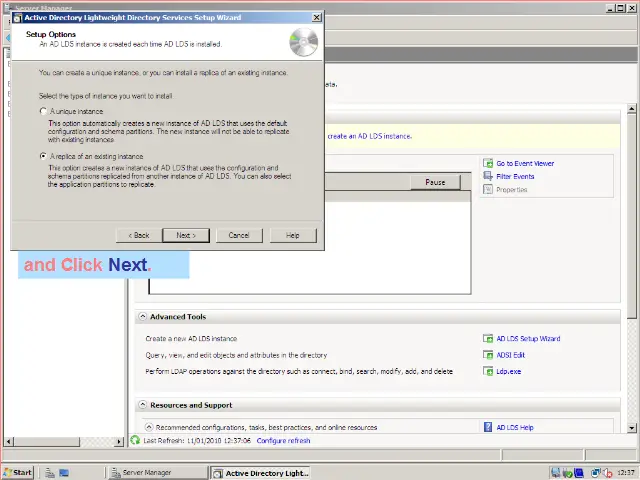Click the Filter Events icon
640x480 pixels.
(488, 176)
